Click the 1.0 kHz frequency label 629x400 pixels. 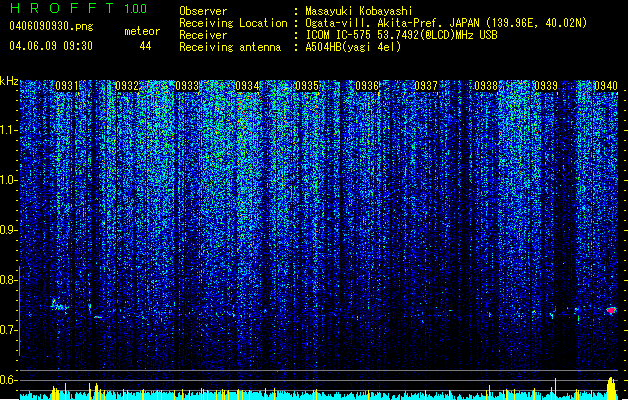coord(9,180)
